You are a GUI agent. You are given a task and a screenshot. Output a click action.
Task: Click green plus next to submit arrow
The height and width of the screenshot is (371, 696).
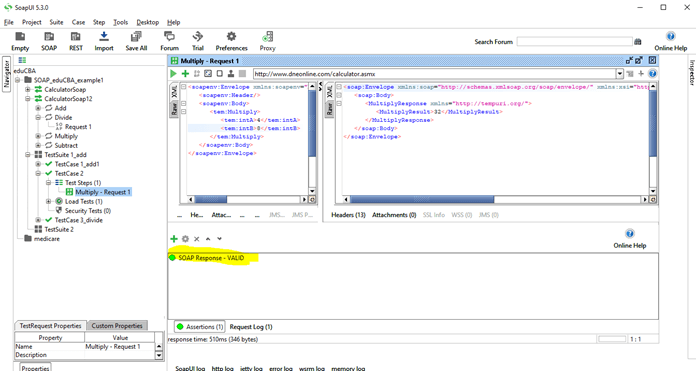(x=185, y=74)
